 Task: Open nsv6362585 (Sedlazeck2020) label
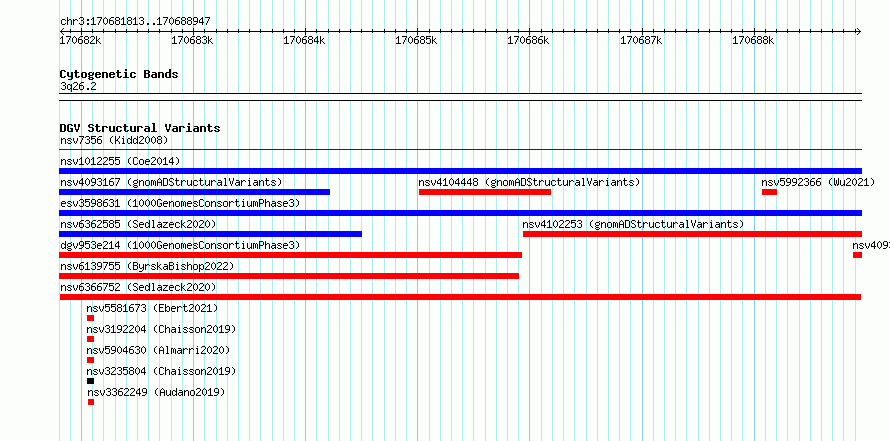138,224
